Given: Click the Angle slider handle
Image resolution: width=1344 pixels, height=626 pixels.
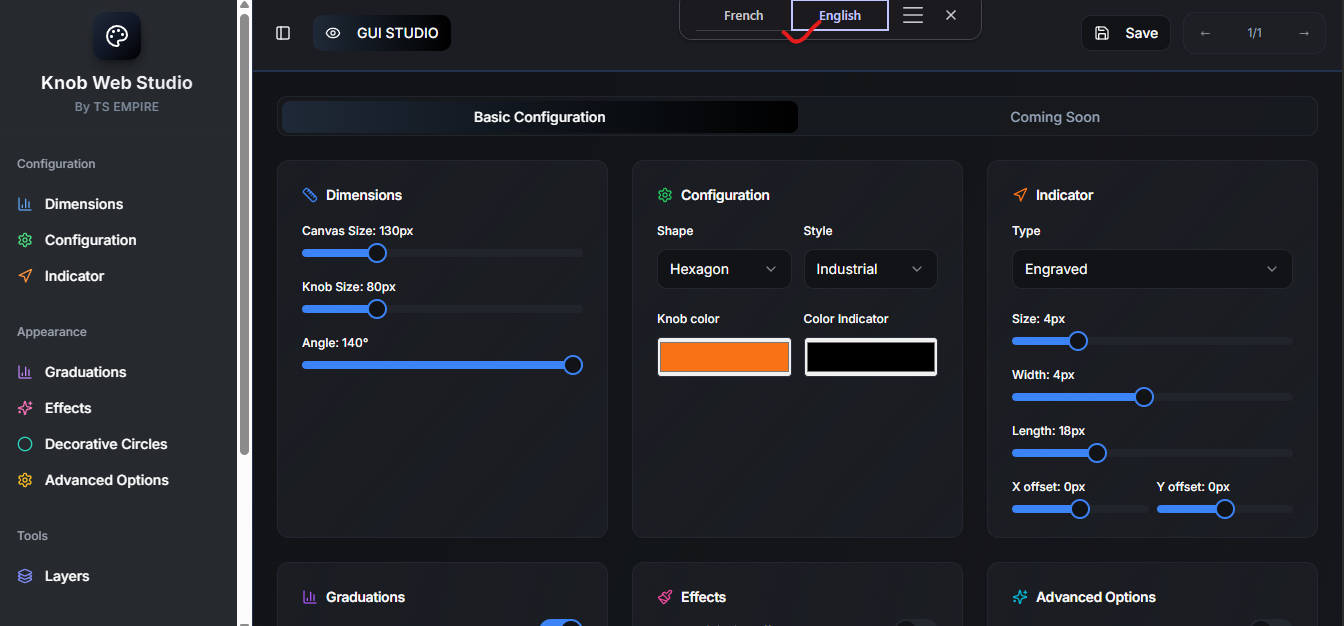Looking at the screenshot, I should point(573,365).
